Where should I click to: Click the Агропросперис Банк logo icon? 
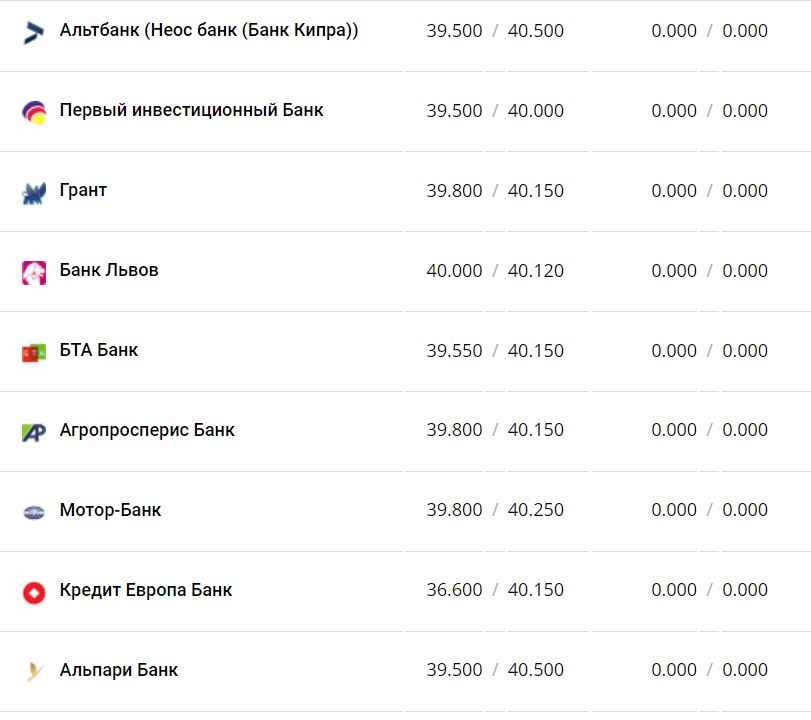[x=34, y=432]
